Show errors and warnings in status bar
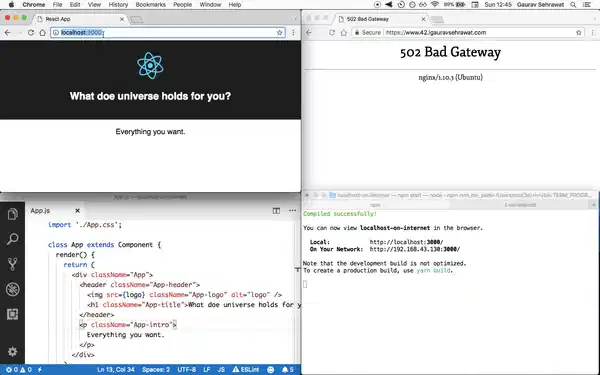Image resolution: width=600 pixels, height=375 pixels. (18, 370)
